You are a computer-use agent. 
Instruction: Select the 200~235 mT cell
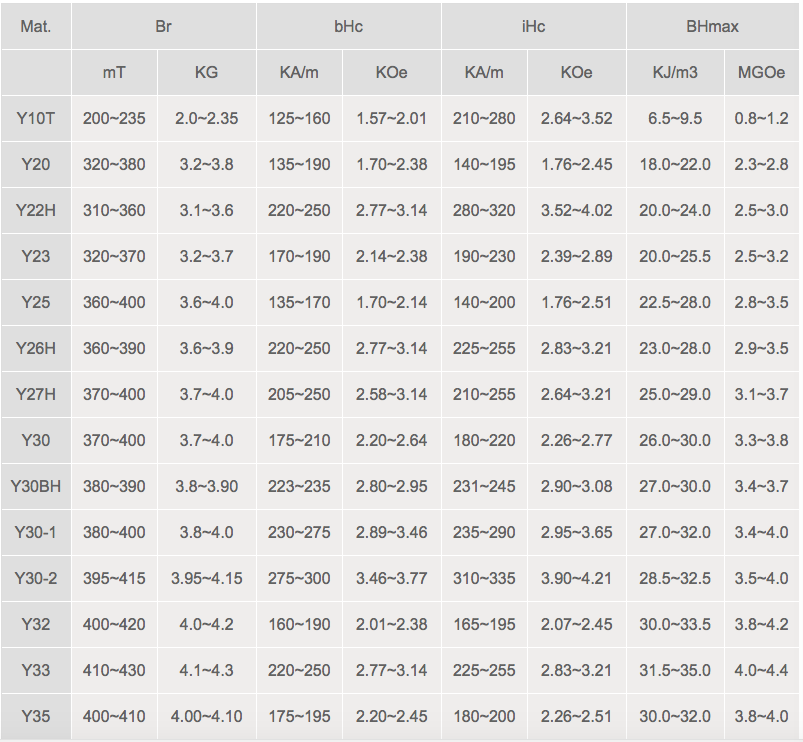click(x=114, y=119)
